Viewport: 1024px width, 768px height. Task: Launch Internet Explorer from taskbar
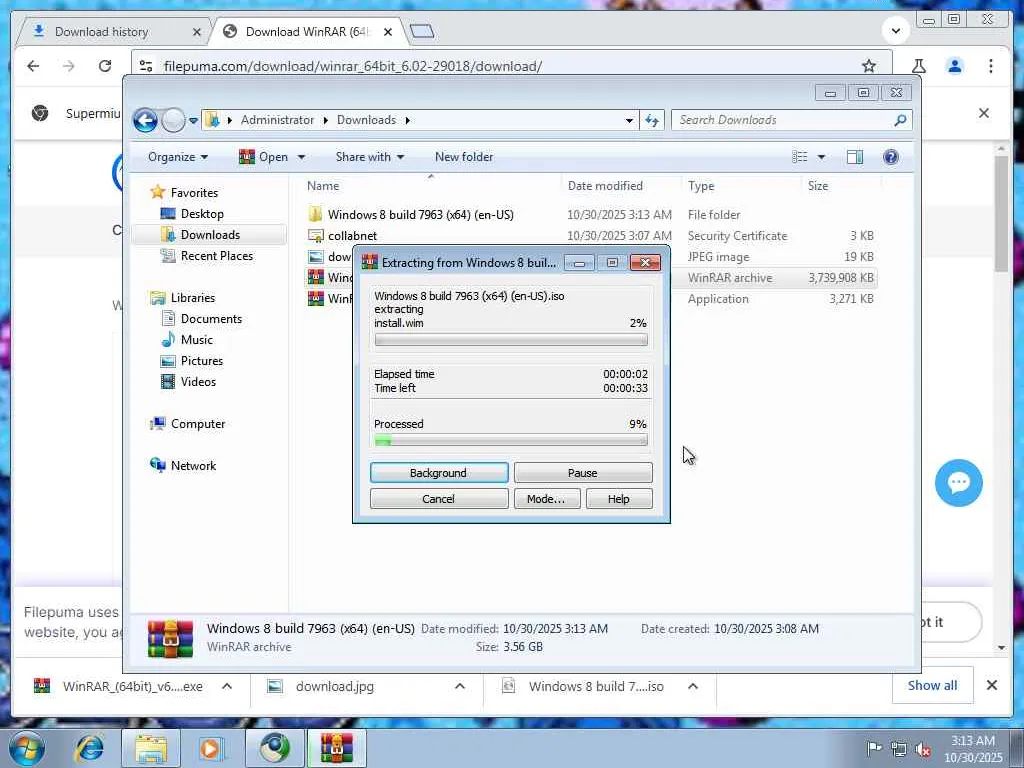[x=89, y=748]
